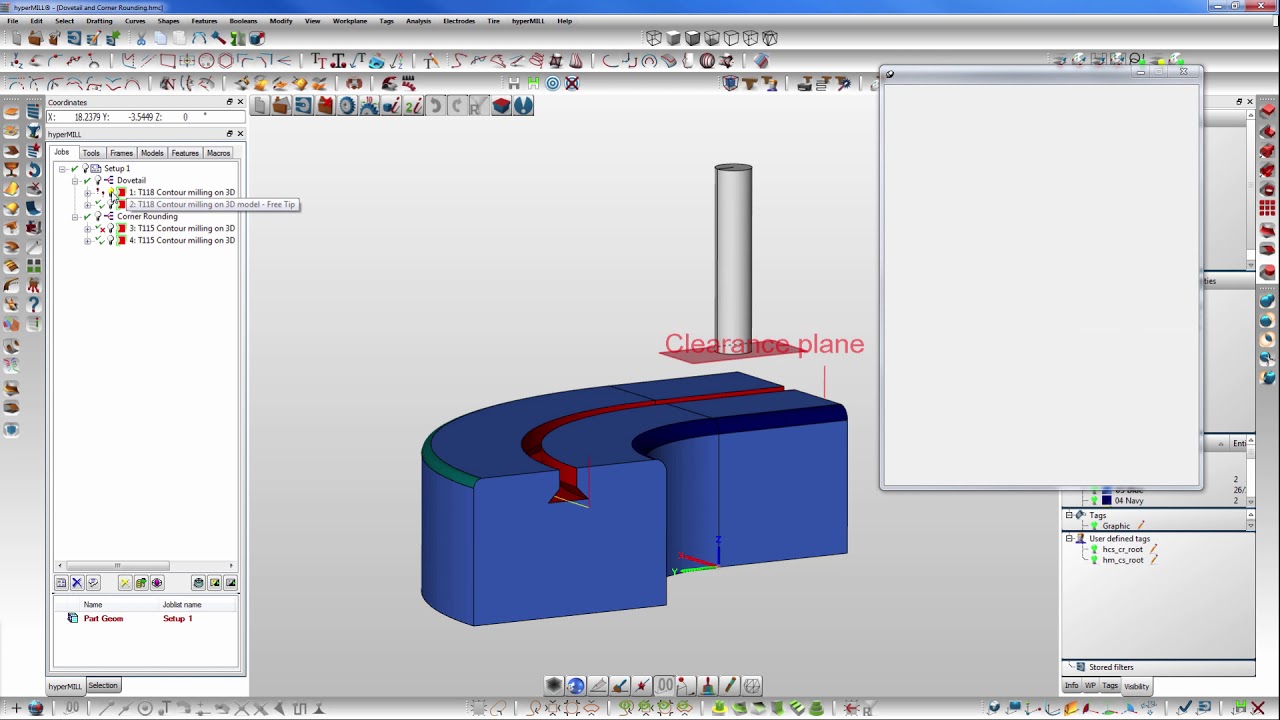Click the hyperMILL '2i' info icon

coord(413,106)
